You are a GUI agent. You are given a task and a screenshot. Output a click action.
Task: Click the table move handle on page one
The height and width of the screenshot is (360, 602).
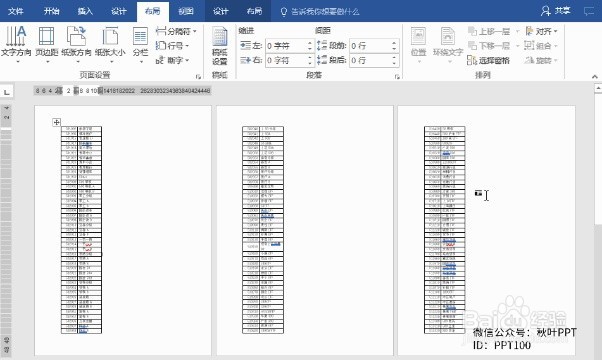pyautogui.click(x=56, y=122)
